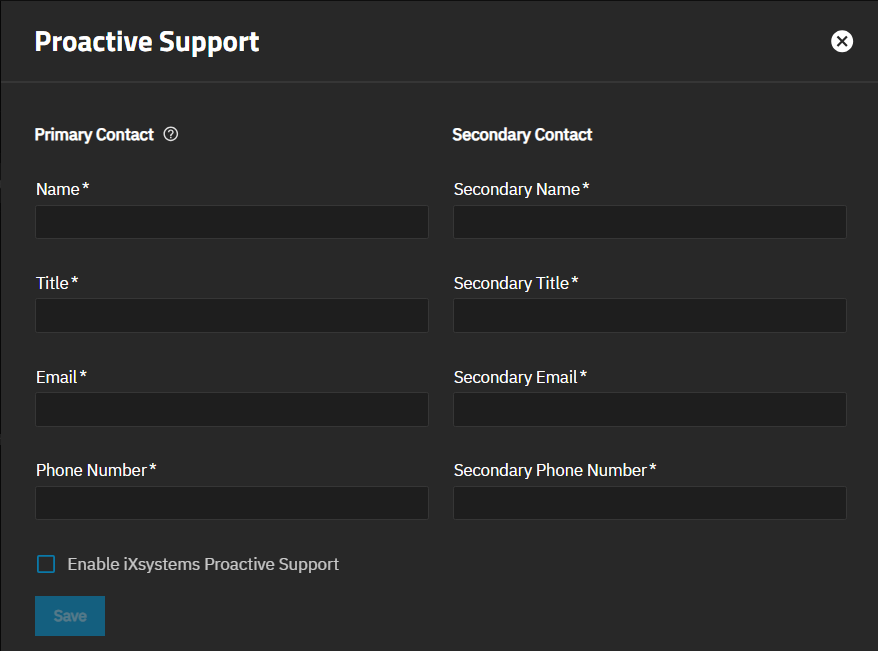878x651 pixels.
Task: Focus the Secondary Title input box
Action: point(649,316)
